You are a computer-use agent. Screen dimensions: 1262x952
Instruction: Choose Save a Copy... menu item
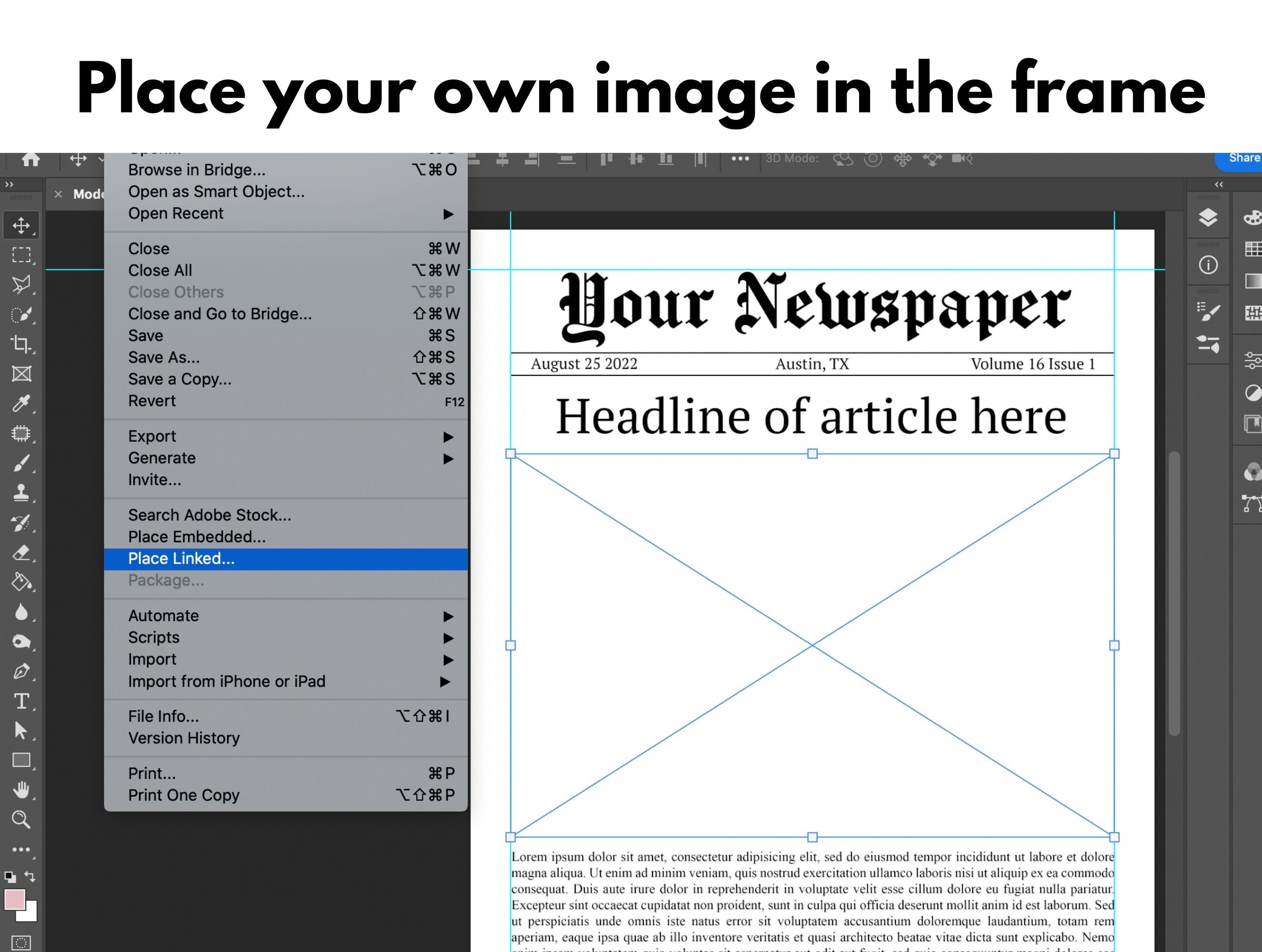click(286, 379)
